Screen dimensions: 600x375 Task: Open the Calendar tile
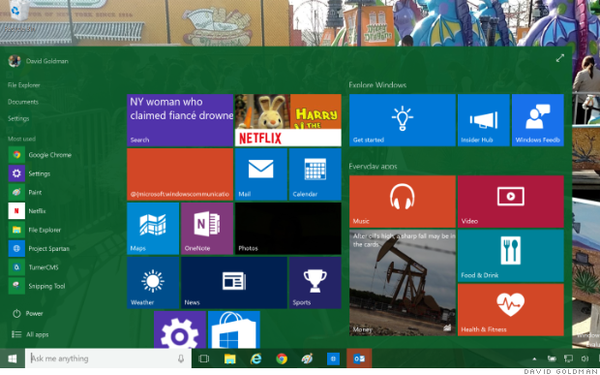[x=315, y=174]
